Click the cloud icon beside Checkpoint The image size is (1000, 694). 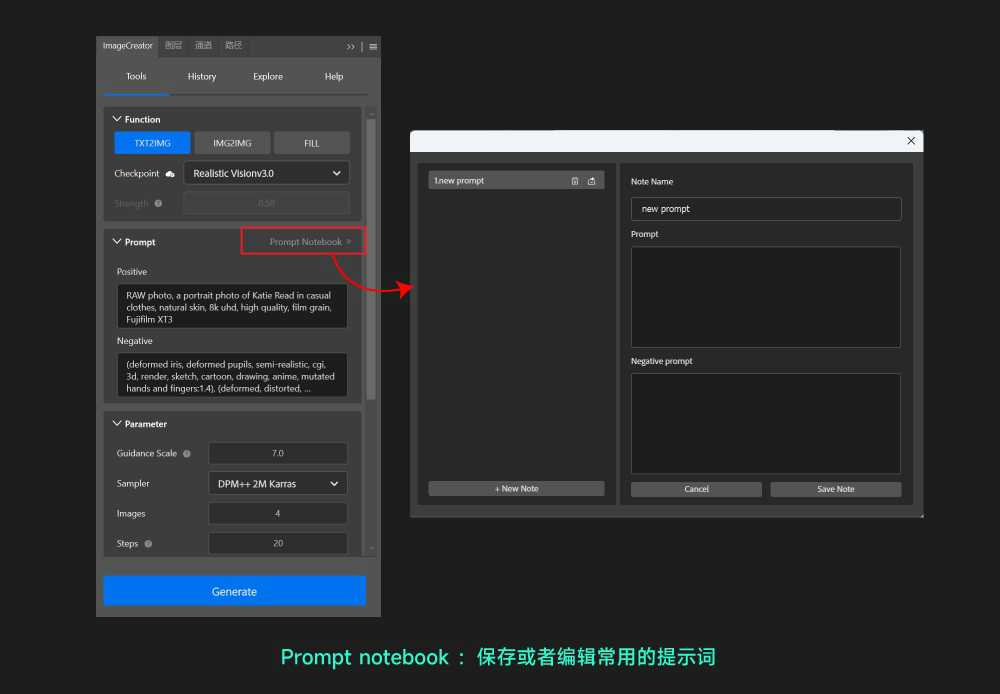[x=170, y=174]
